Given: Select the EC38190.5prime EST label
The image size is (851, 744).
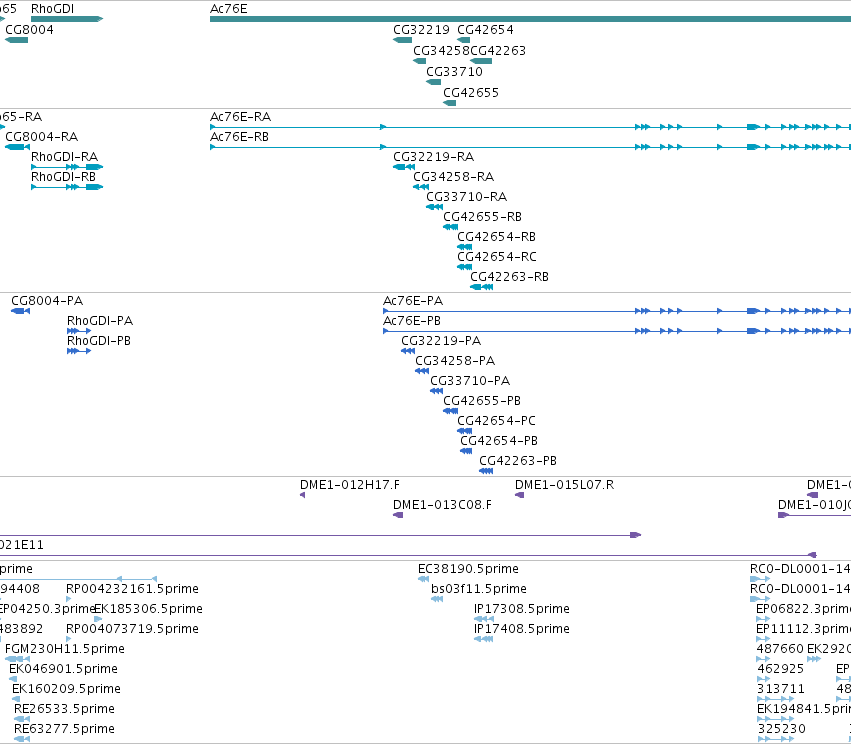Looking at the screenshot, I should pos(468,569).
